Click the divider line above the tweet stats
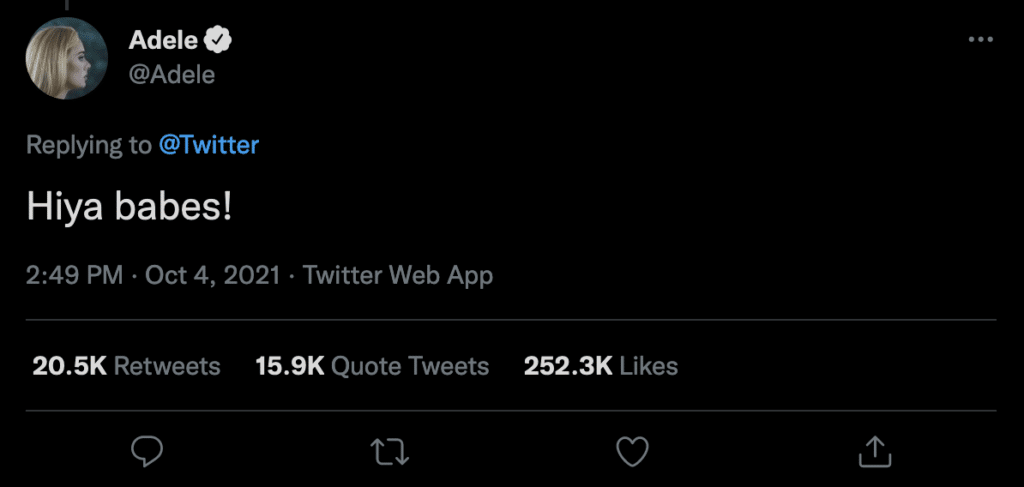Screen dimensions: 1024x487 [512, 320]
